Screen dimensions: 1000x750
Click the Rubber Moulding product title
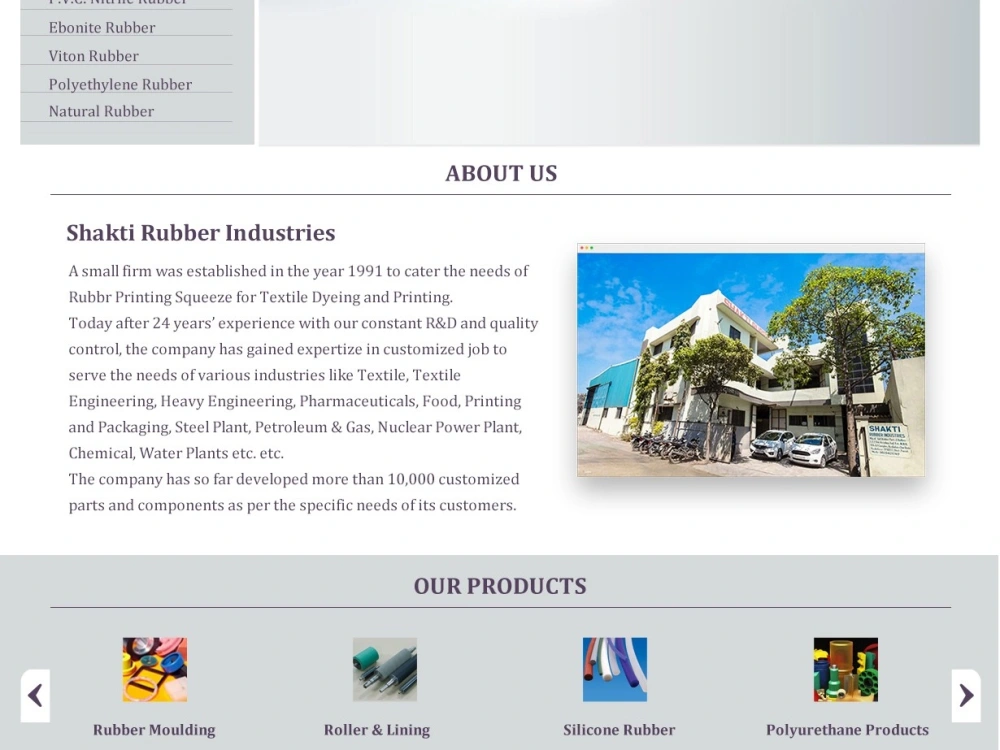(154, 730)
